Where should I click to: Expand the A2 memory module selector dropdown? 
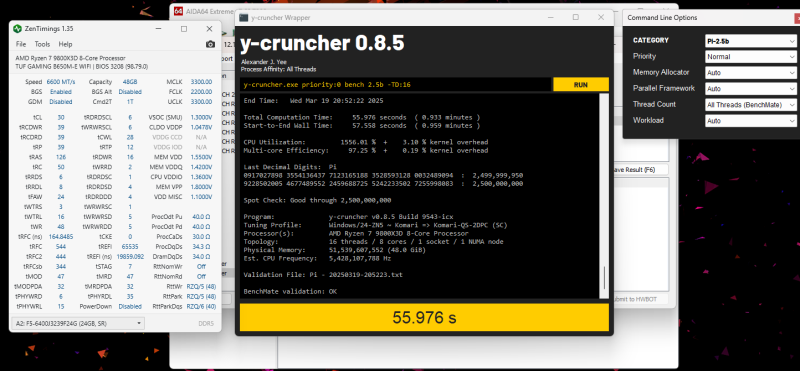(x=78, y=324)
